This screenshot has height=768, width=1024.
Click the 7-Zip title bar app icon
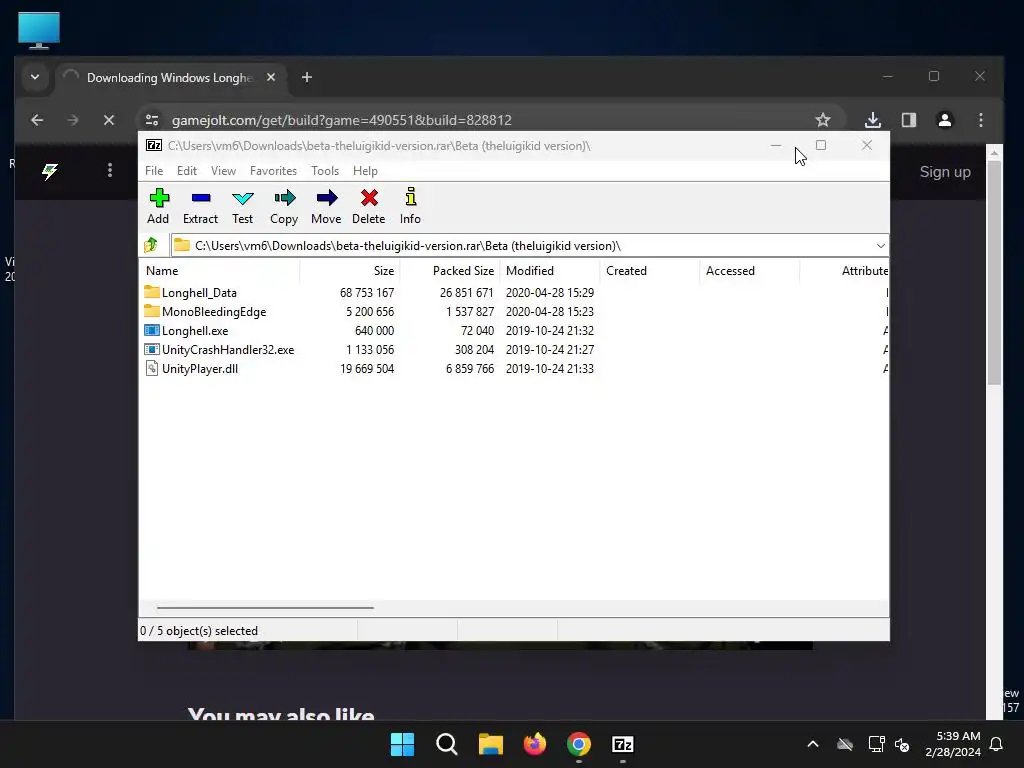[154, 145]
